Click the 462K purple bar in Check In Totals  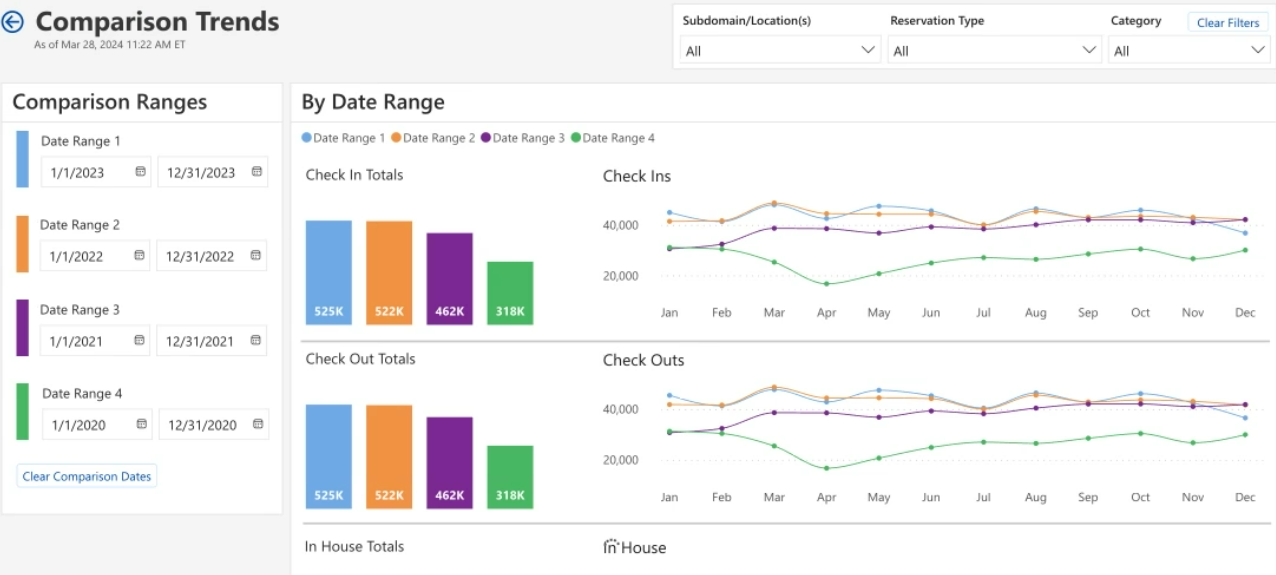coord(449,278)
